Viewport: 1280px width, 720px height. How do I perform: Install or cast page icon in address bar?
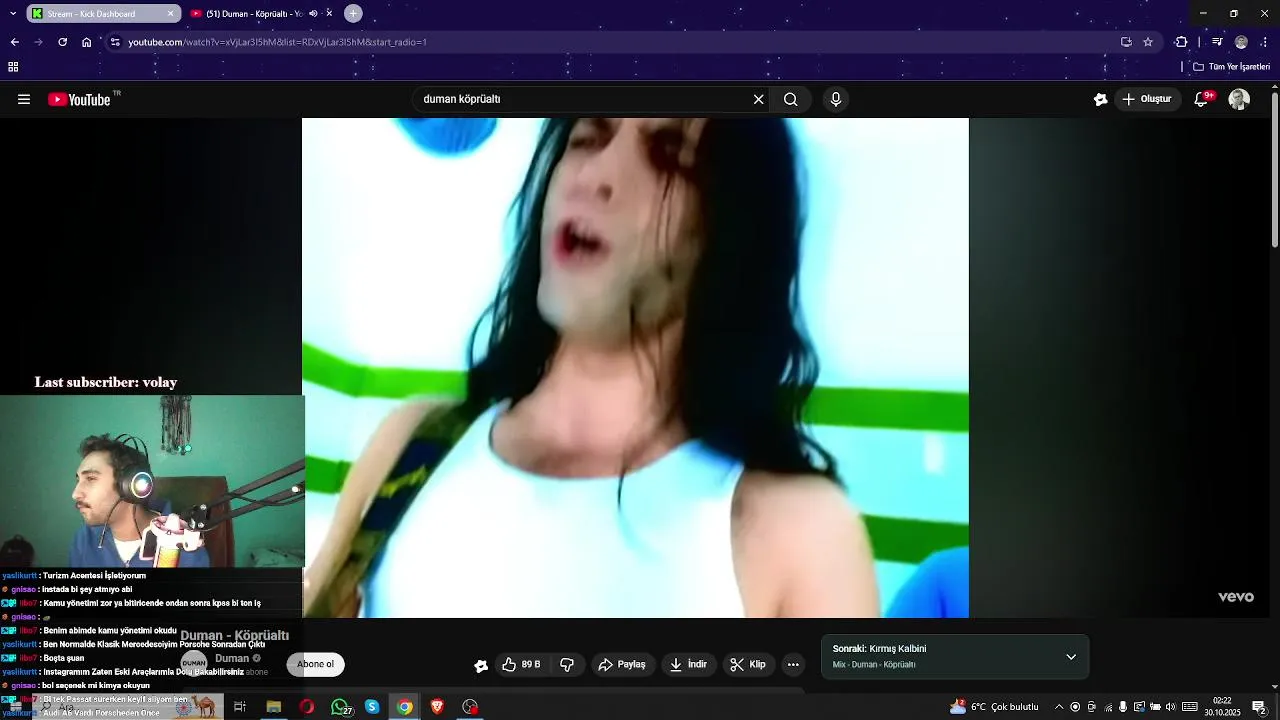[1126, 42]
